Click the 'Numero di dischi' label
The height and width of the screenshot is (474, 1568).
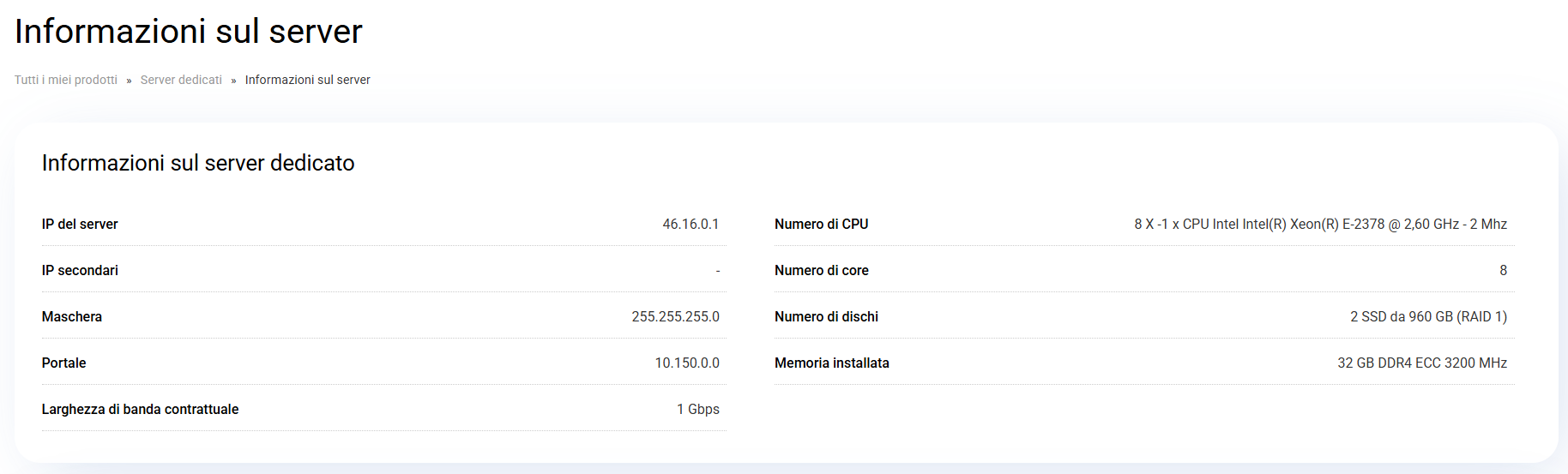[x=826, y=316]
